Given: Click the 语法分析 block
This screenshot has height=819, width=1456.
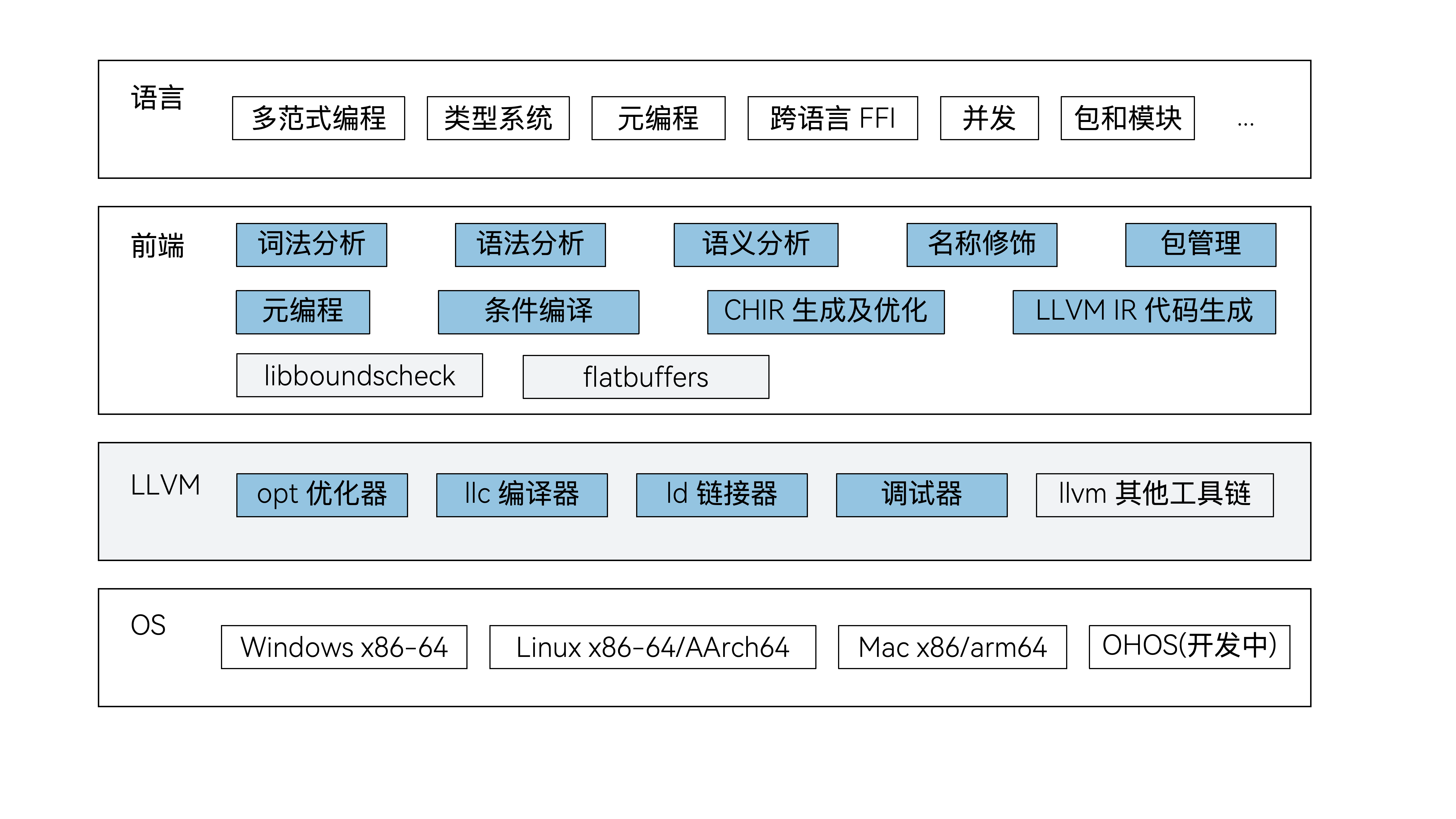Looking at the screenshot, I should point(530,245).
